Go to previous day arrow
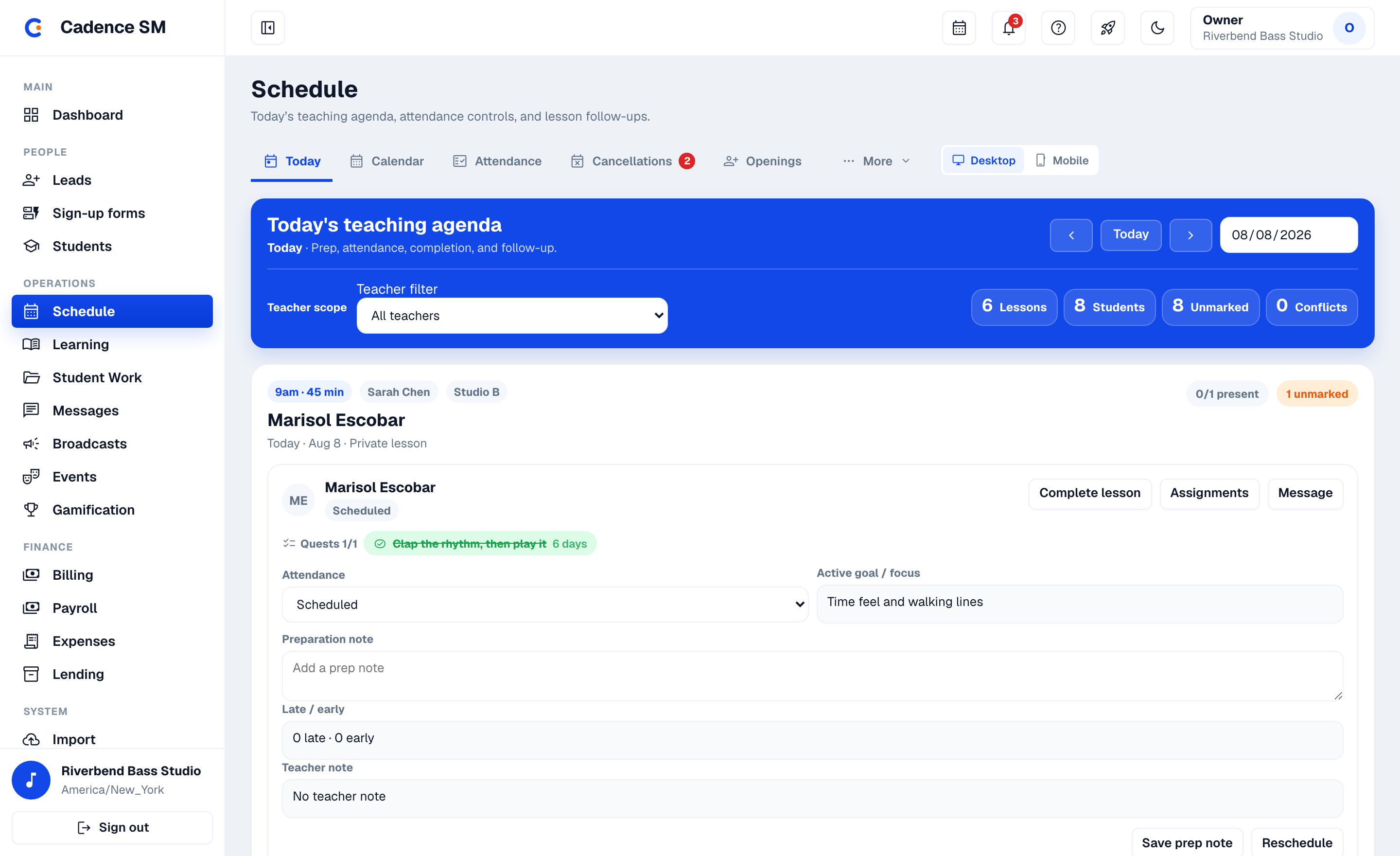This screenshot has width=1400, height=856. 1071,235
